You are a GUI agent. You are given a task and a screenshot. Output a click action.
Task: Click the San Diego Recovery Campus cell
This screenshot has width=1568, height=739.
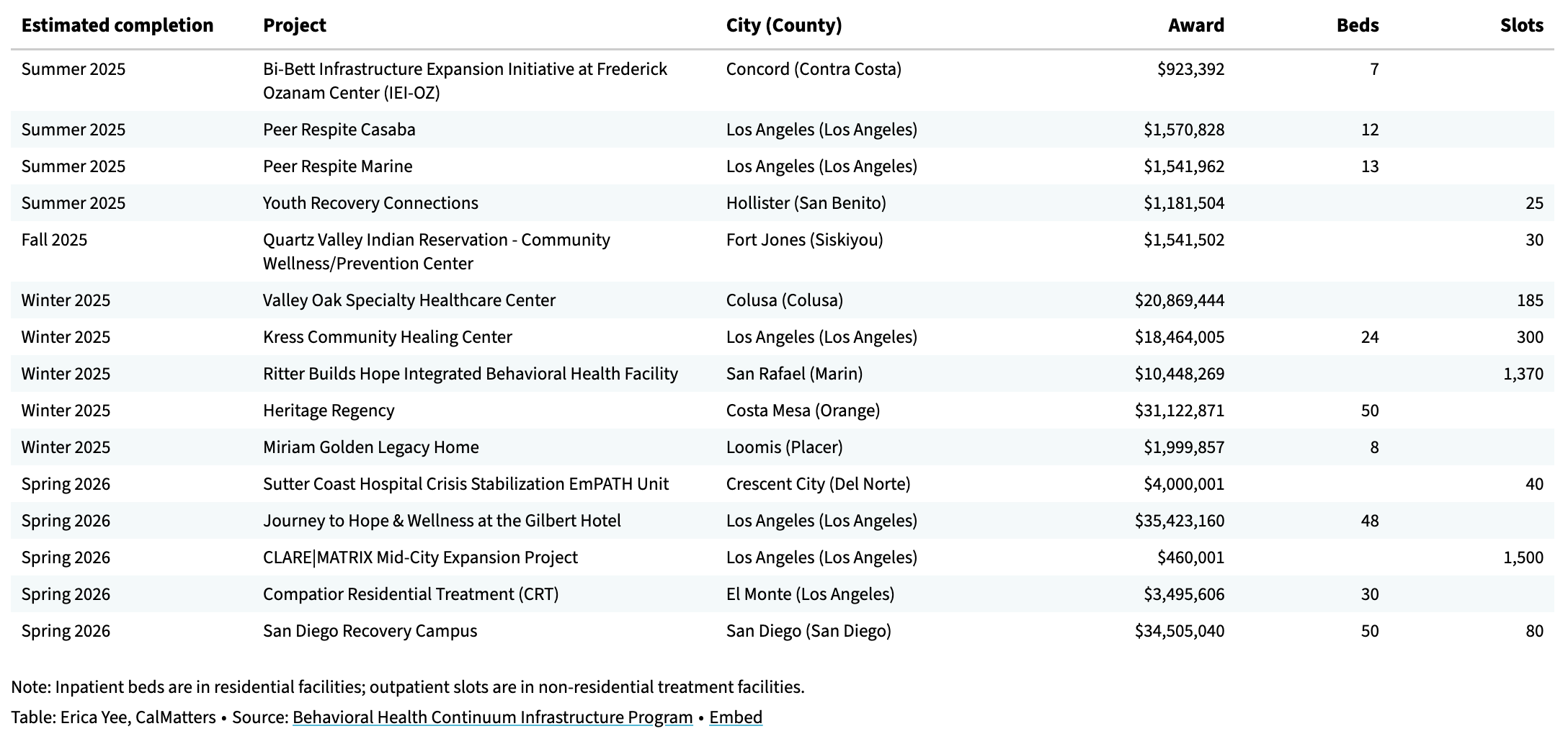[370, 631]
